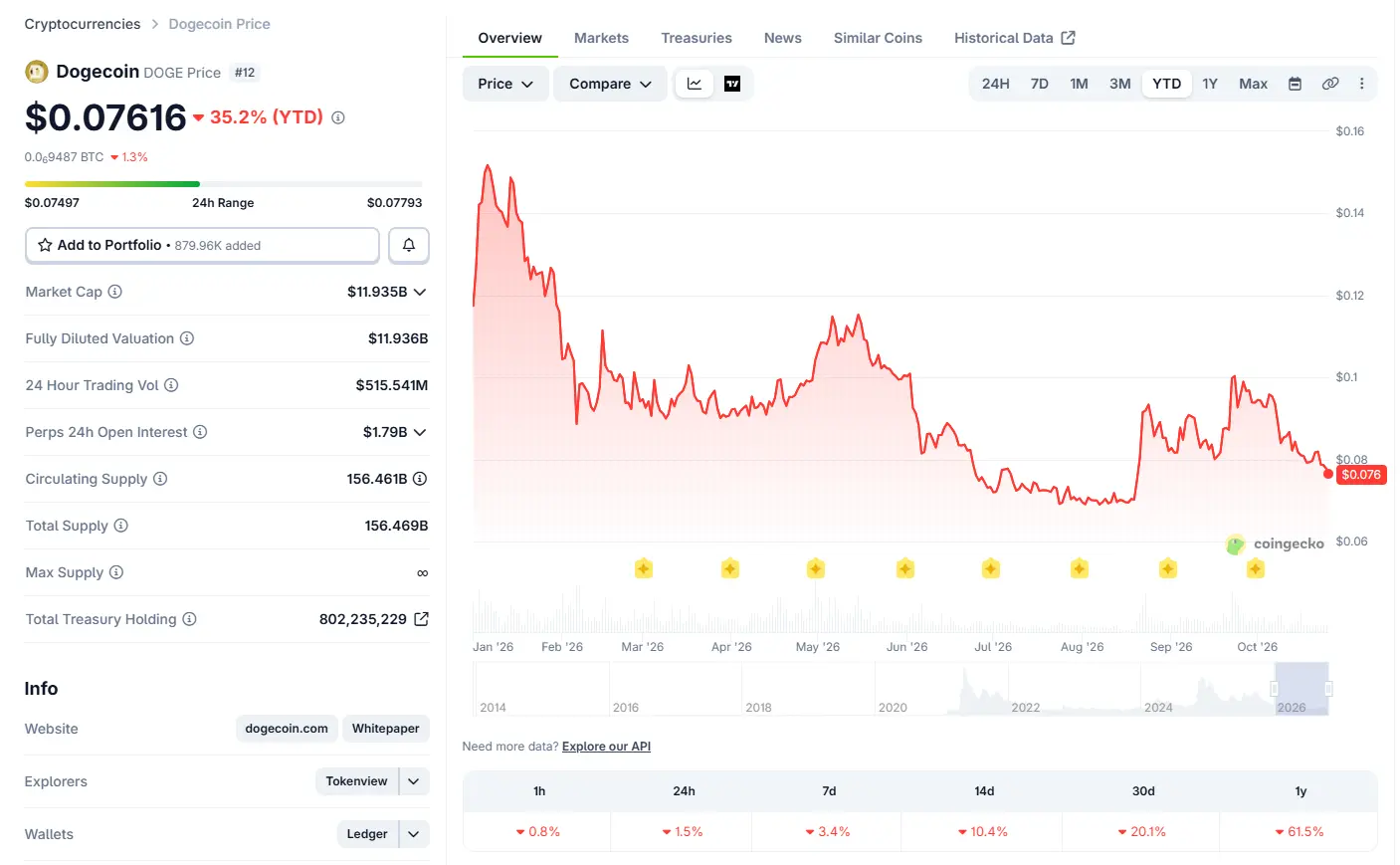Expand the Perps Open Interest $1.79B chevron
The image size is (1400, 865).
[420, 432]
